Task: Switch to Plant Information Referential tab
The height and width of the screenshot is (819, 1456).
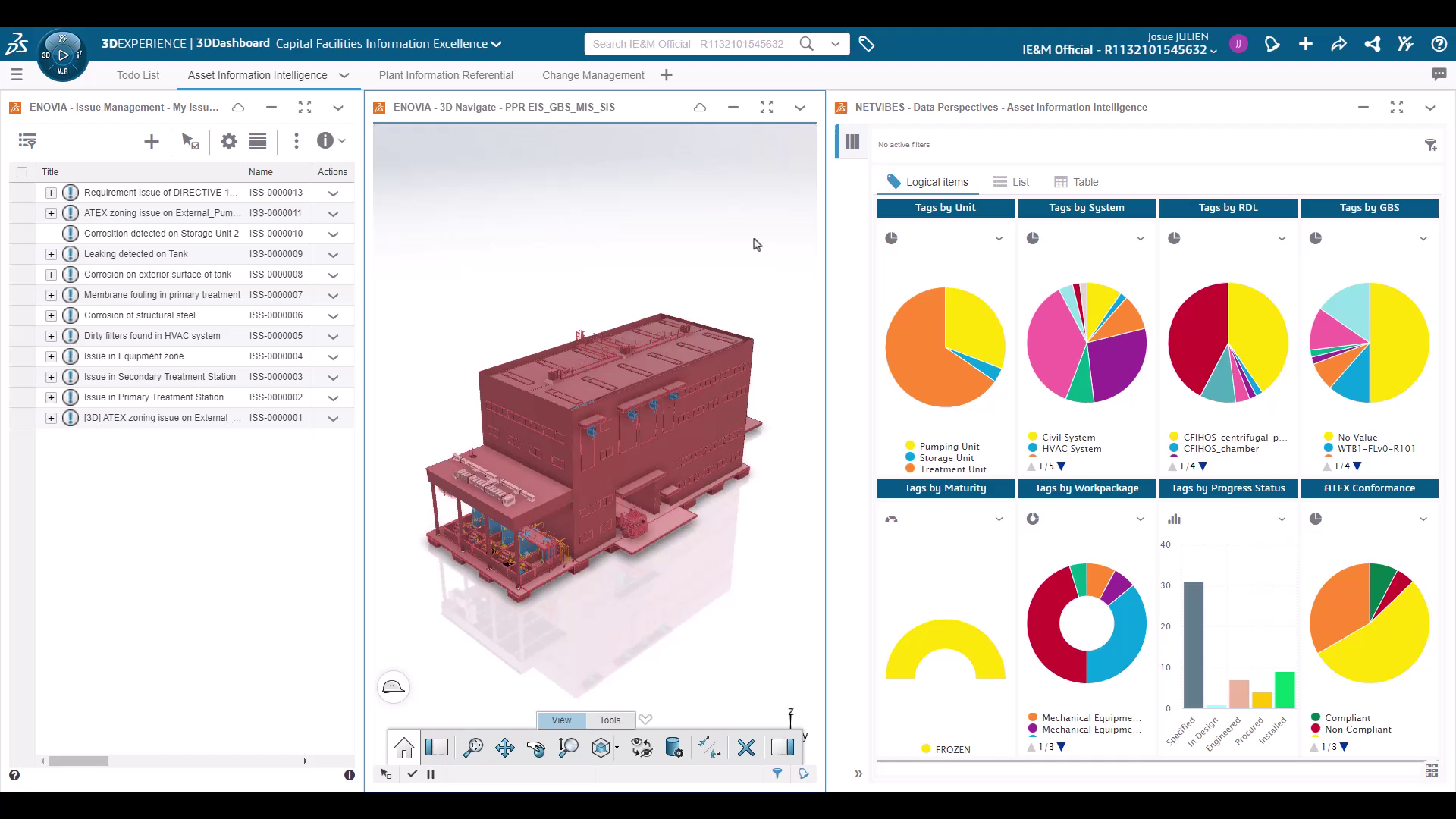Action: coord(446,75)
